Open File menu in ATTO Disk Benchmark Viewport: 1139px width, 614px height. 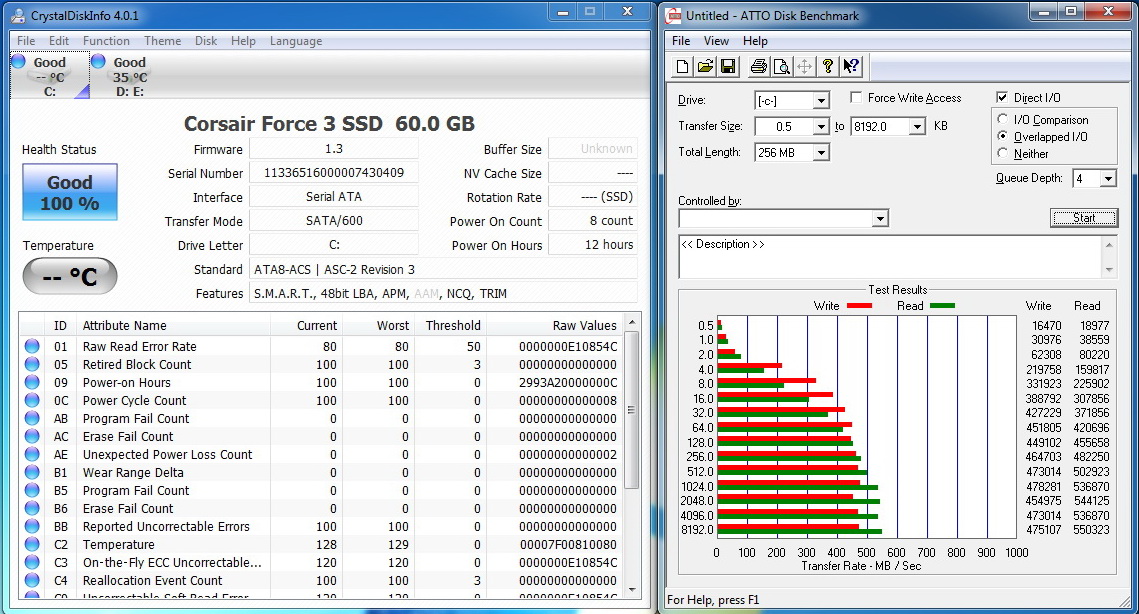pyautogui.click(x=681, y=41)
